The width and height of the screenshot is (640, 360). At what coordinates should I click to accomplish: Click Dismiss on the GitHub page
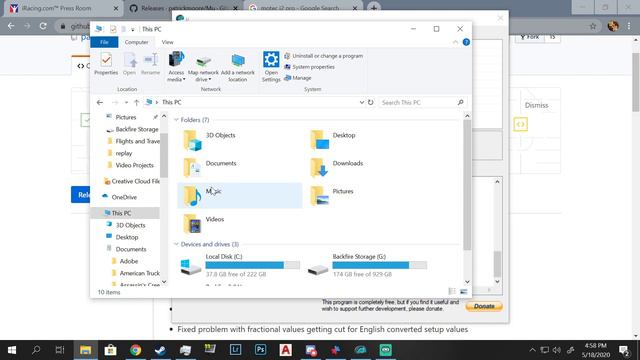[x=536, y=105]
